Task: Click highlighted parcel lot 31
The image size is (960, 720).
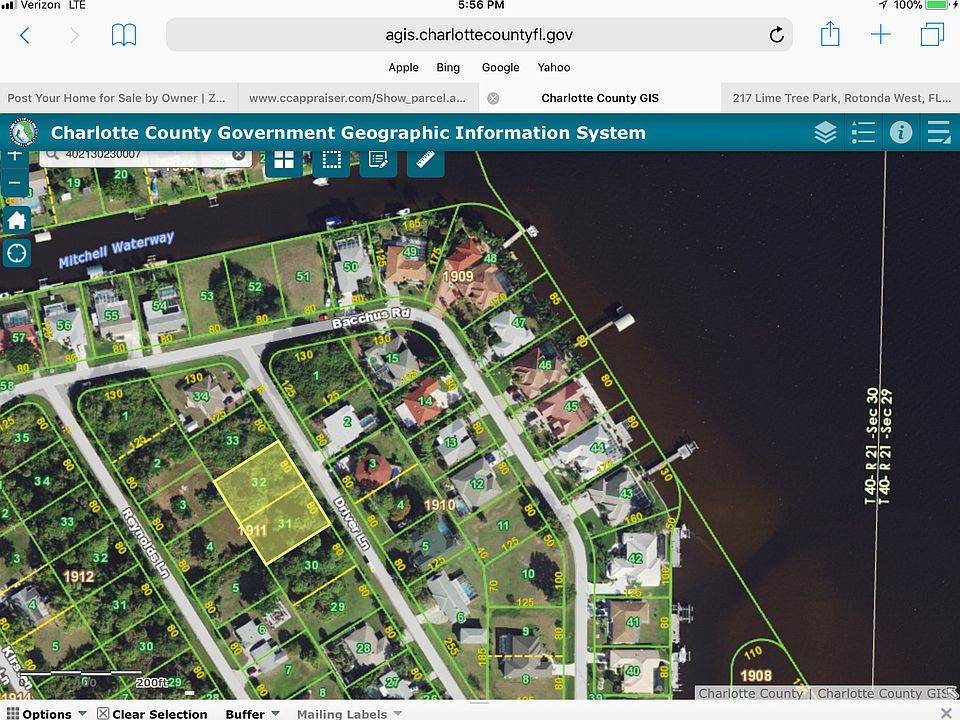Action: 284,524
